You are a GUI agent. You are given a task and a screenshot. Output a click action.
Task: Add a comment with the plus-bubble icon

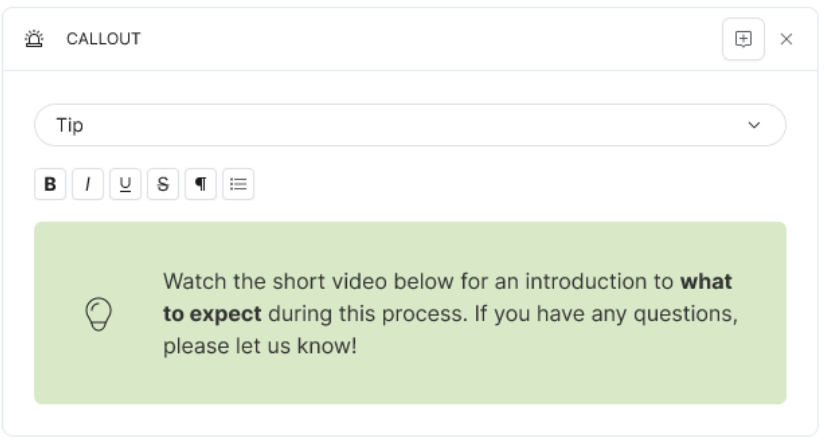tap(743, 39)
